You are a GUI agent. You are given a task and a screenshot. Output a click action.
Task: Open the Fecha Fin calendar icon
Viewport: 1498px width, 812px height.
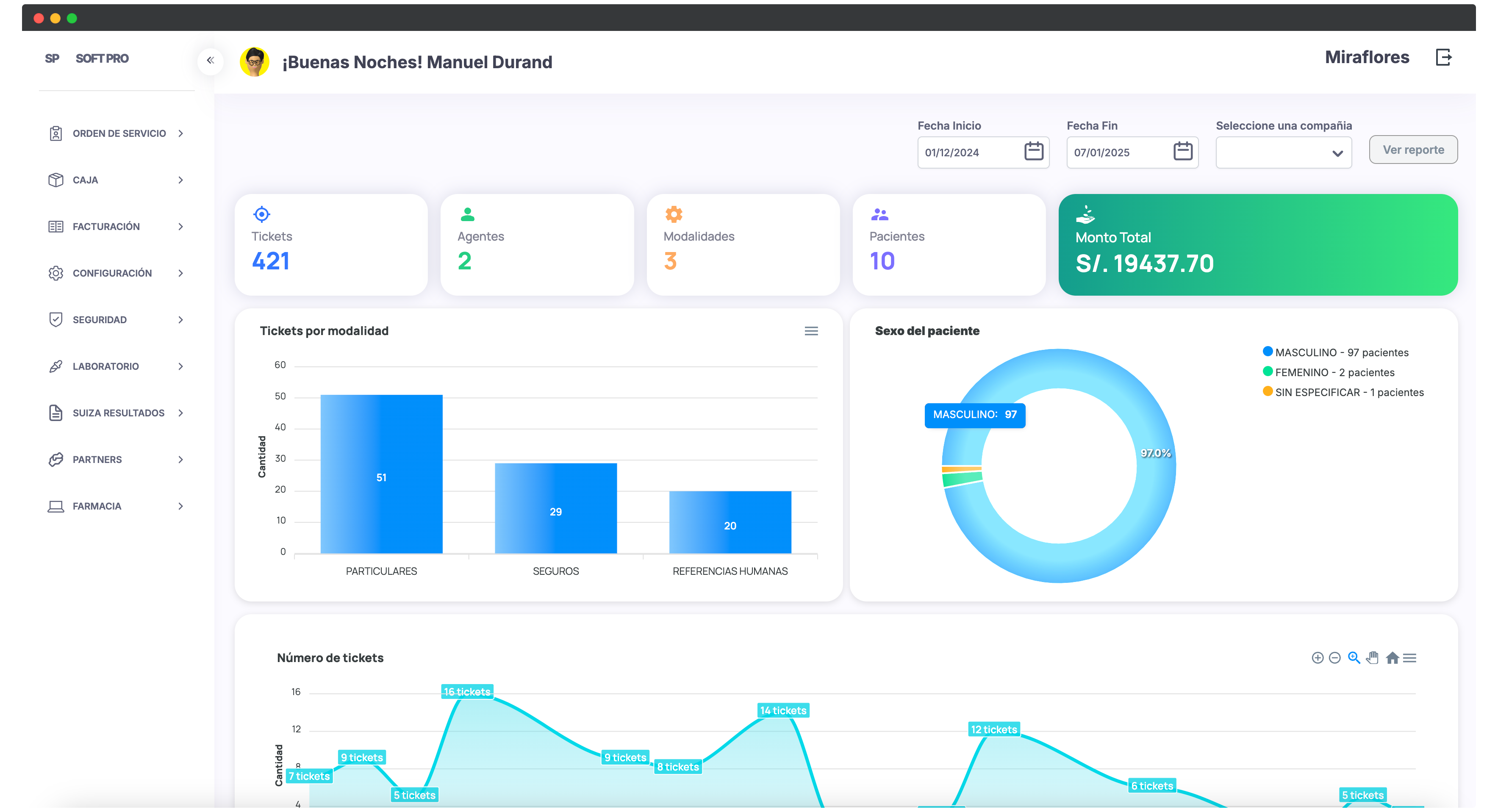click(x=1182, y=151)
